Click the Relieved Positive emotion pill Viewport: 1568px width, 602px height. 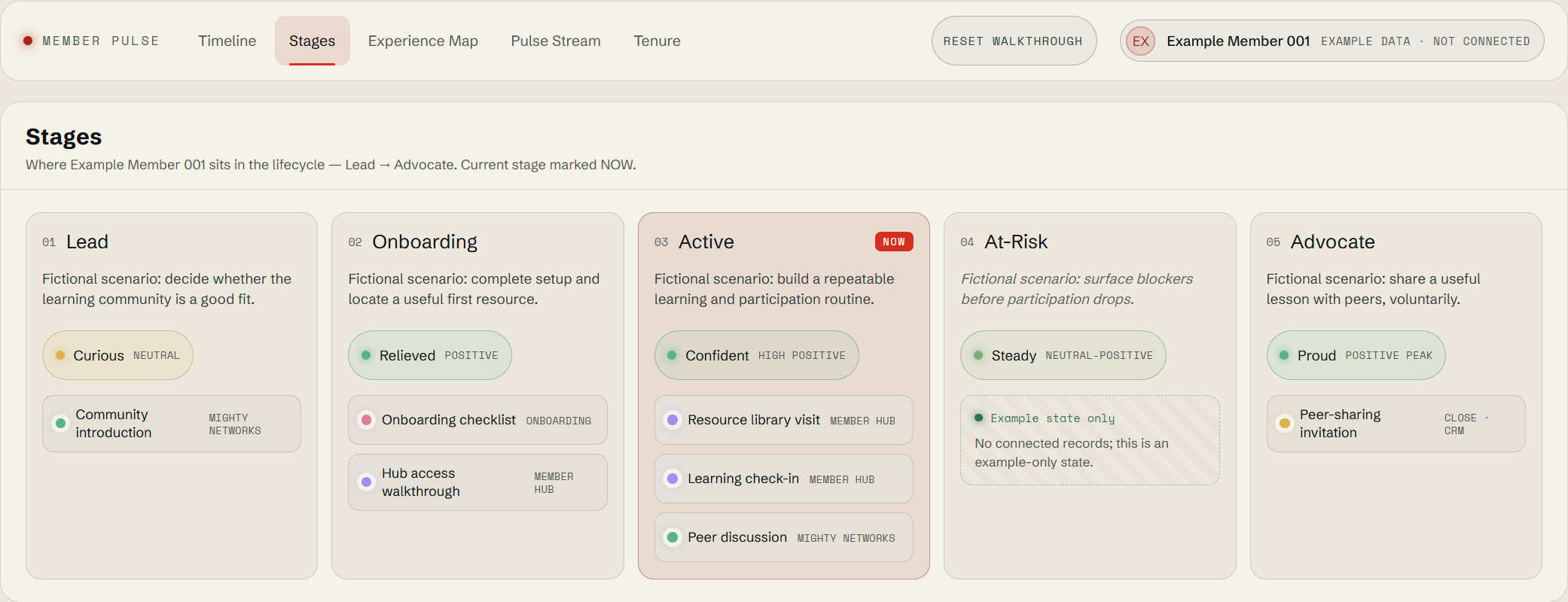[429, 355]
